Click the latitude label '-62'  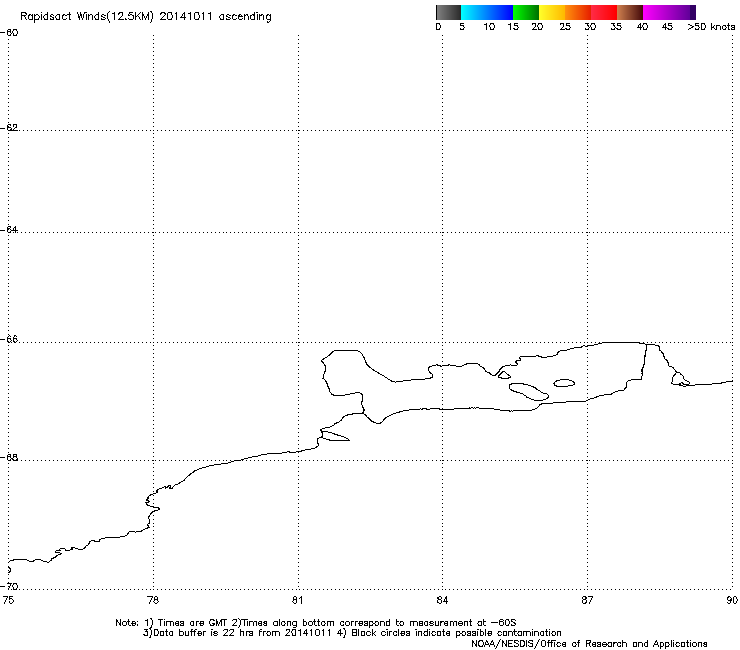click(9, 127)
